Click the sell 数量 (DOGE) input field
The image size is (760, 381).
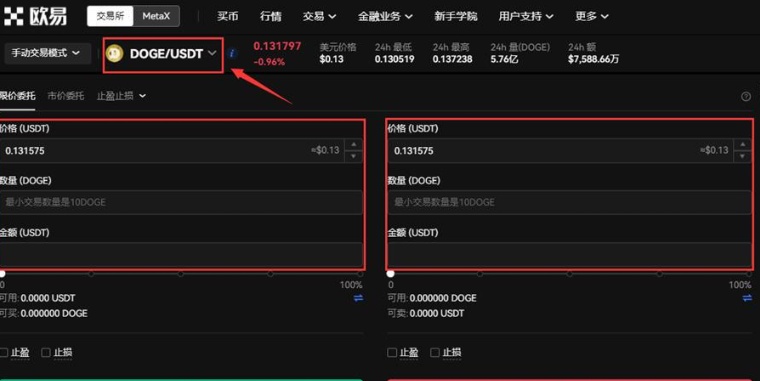[x=570, y=202]
